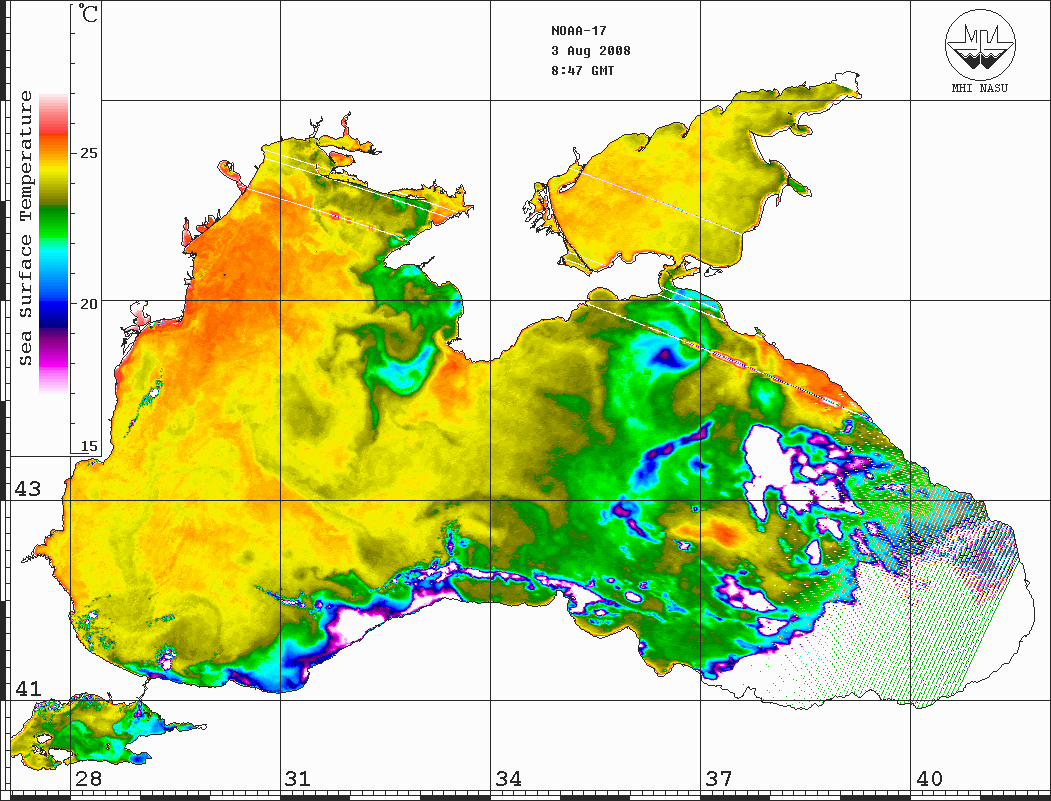Click the MHI NASU logo emblem
The image size is (1051, 801).
click(980, 44)
